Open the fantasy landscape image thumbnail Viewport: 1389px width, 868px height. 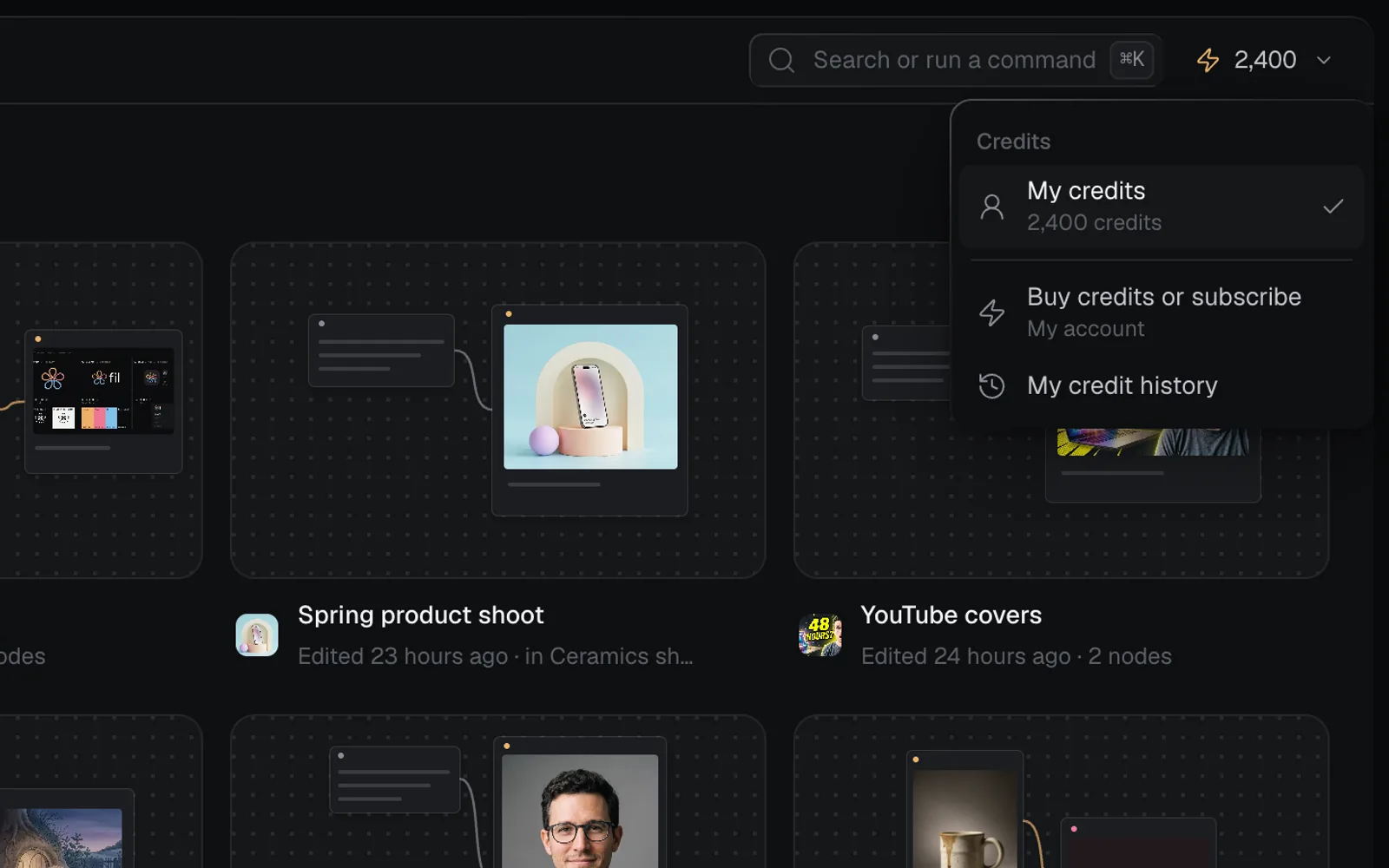[61, 838]
